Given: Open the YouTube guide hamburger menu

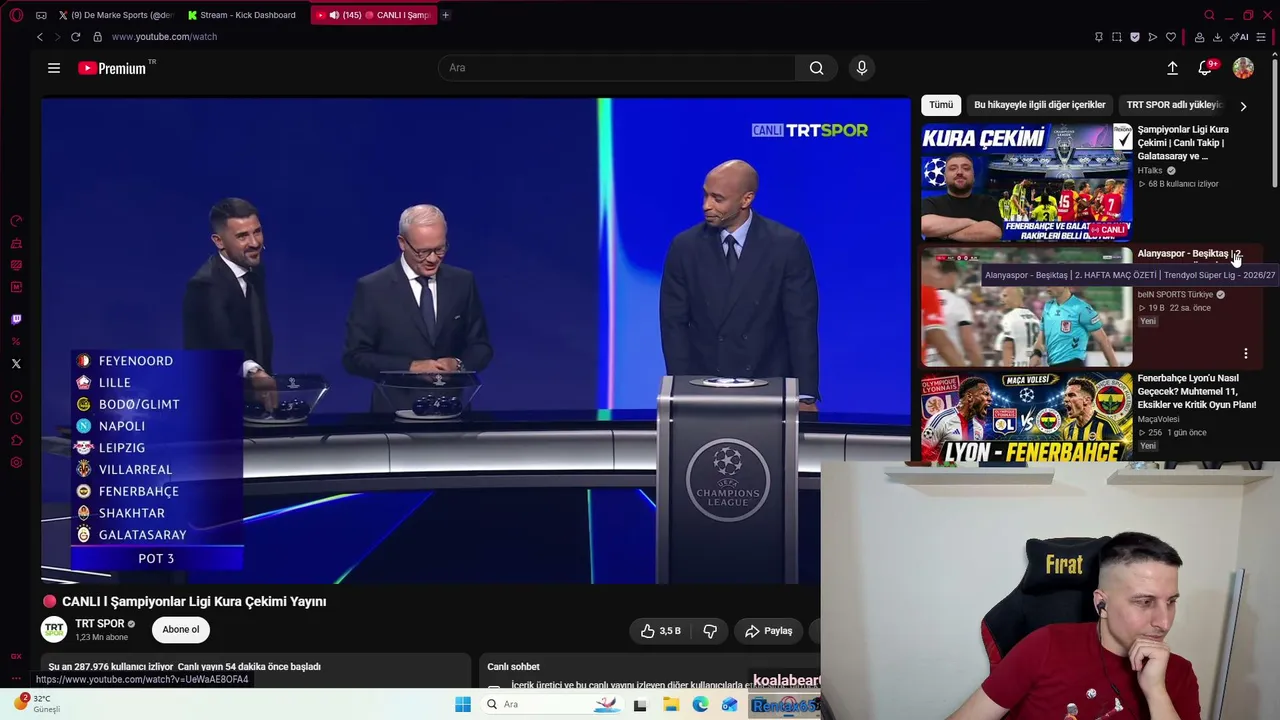Looking at the screenshot, I should click(x=54, y=68).
